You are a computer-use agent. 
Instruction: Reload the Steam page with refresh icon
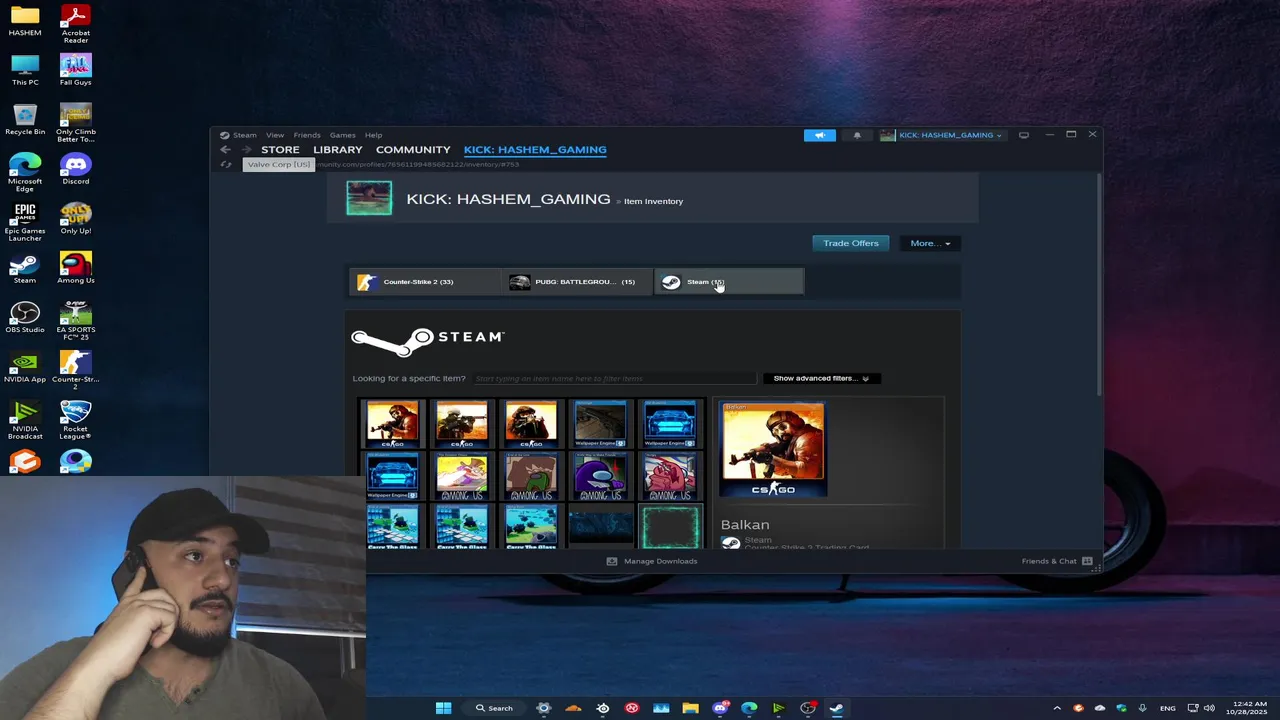[226, 165]
